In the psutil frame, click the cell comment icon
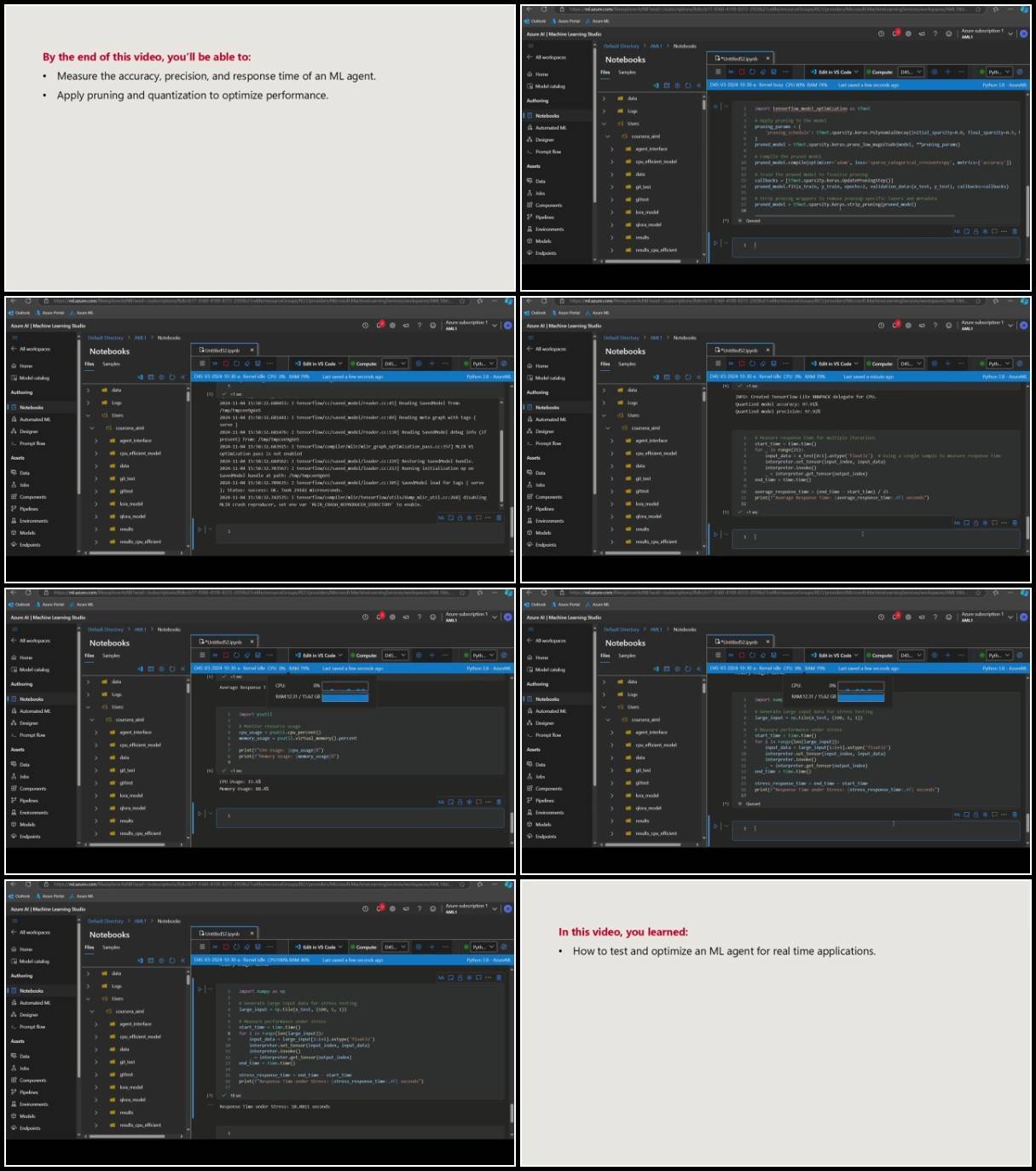1036x1171 pixels. [478, 802]
